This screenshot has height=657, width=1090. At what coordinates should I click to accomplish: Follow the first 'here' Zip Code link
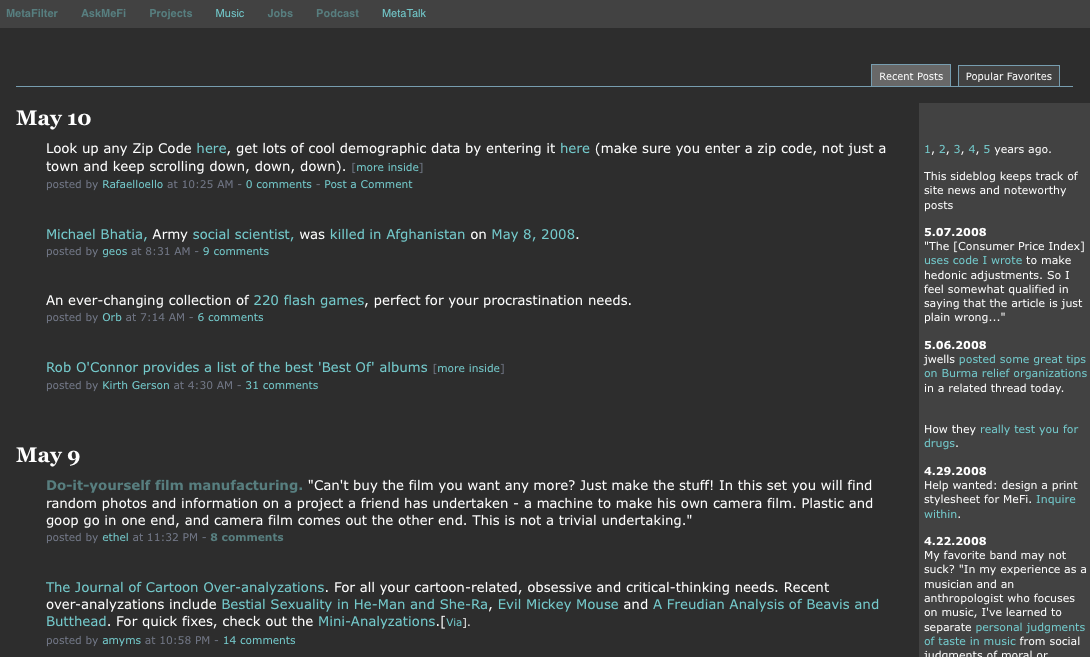click(211, 148)
